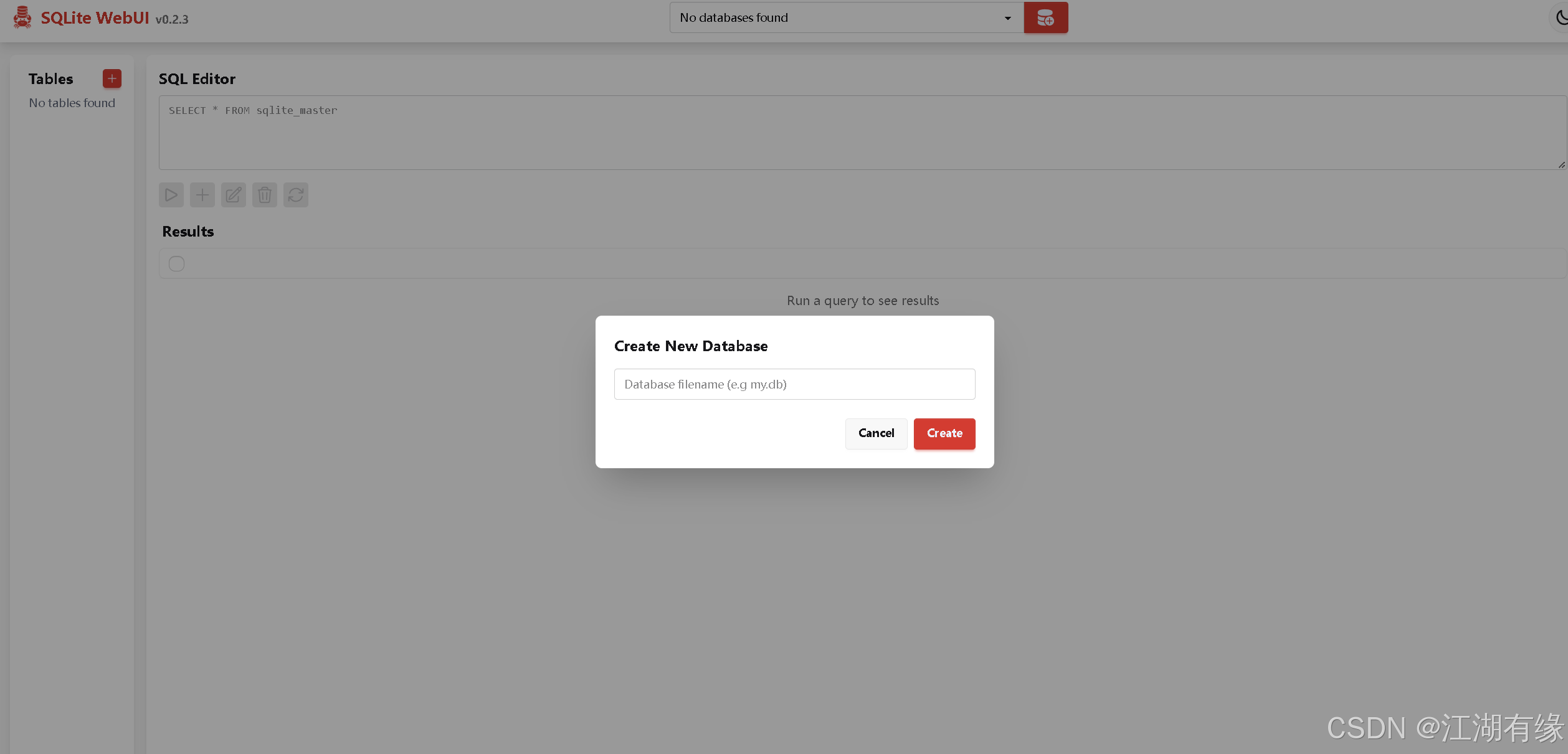Click the 'Results' heading

tap(188, 232)
